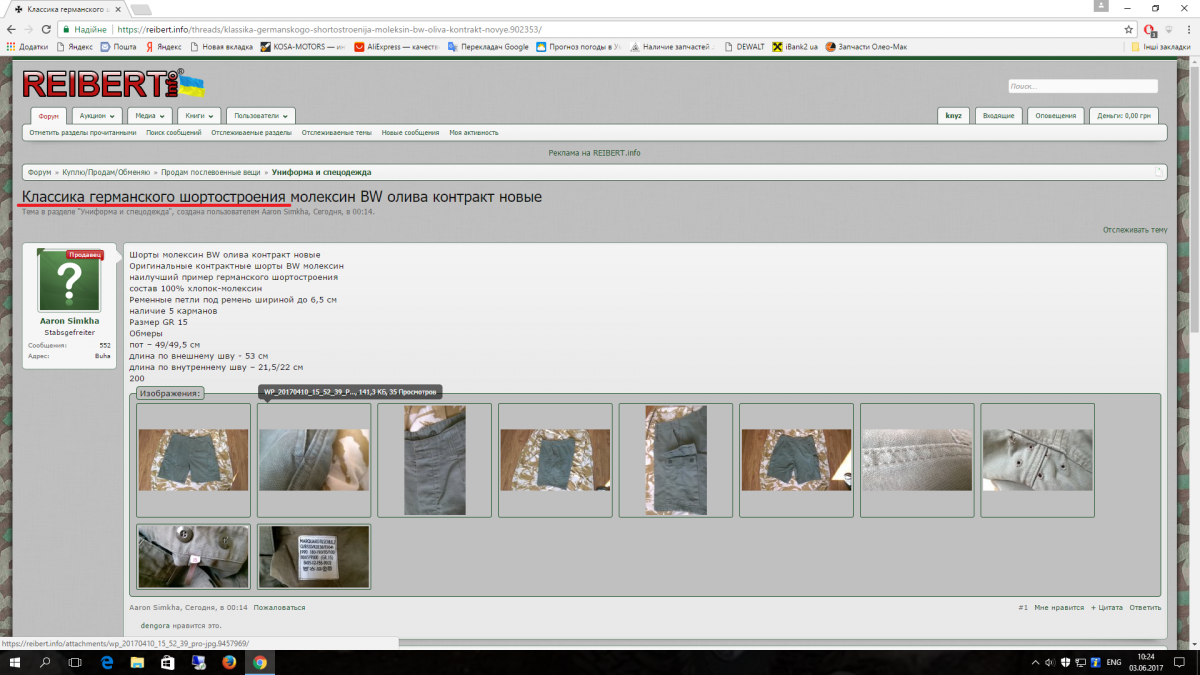The image size is (1200, 675).
Task: Open the Книги navigation dropdown
Action: coord(198,116)
